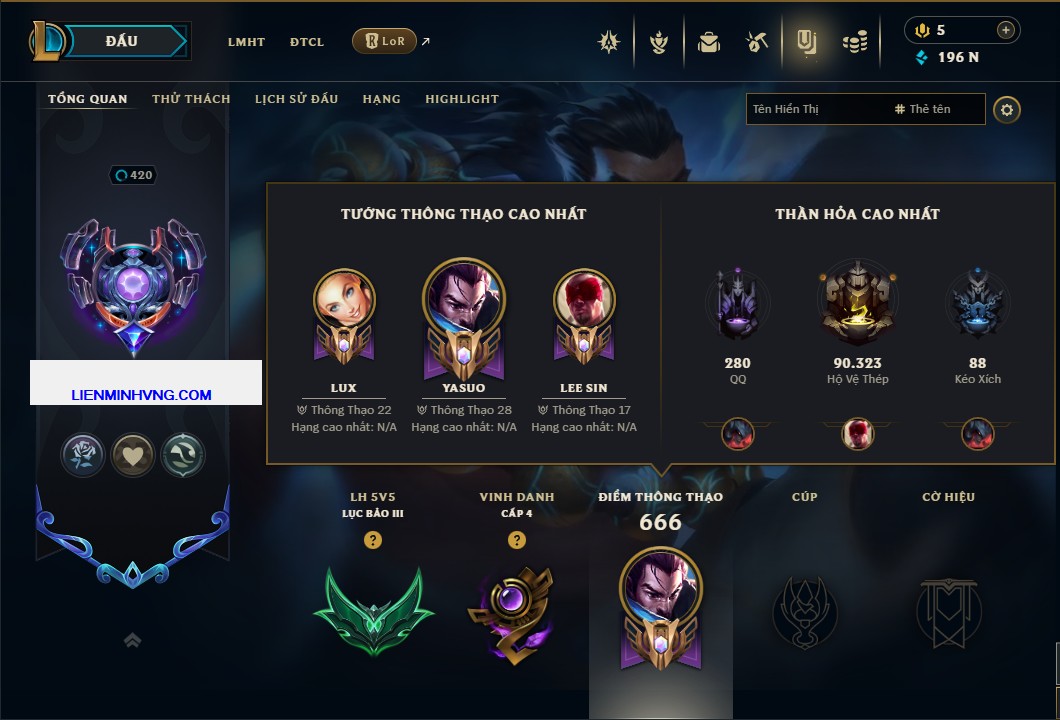Click the ranked LH 5v5 question mark
1060x720 pixels.
[372, 539]
